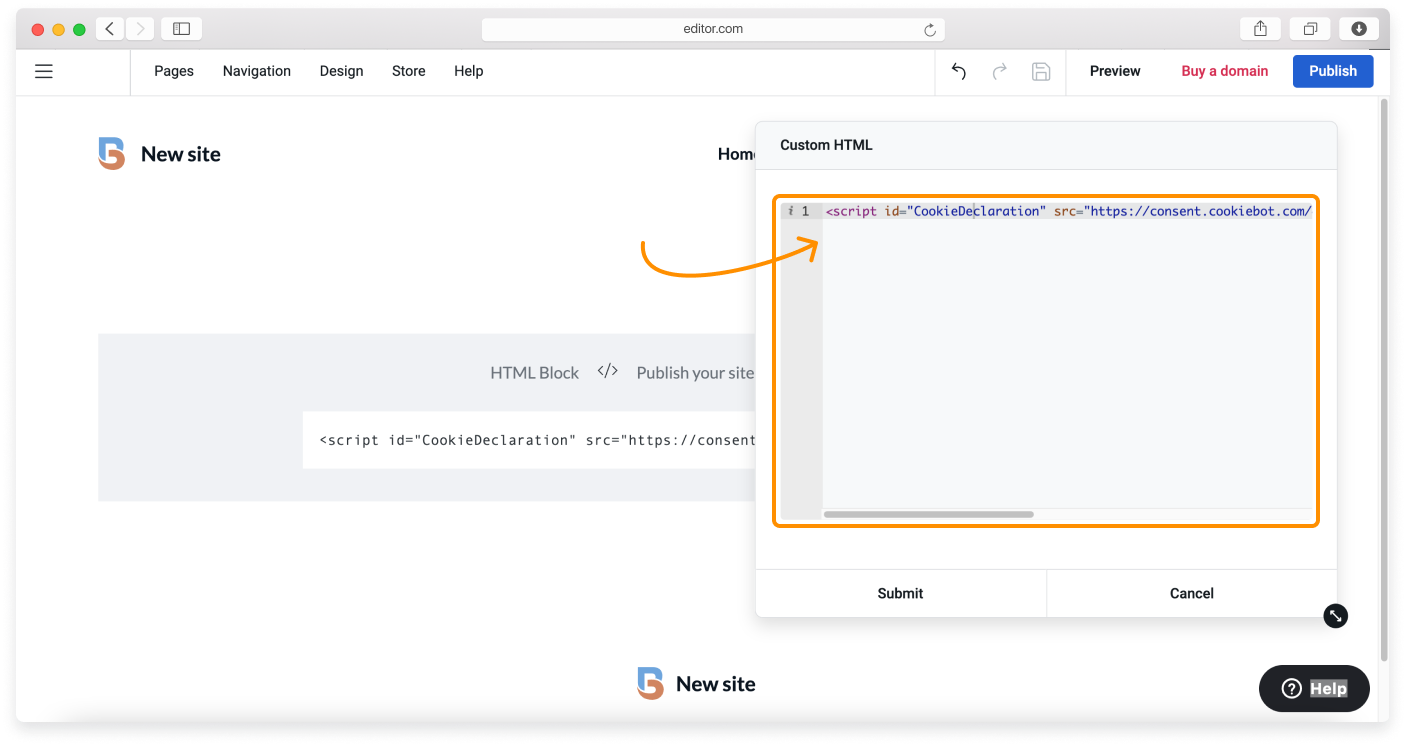Click the Custom HTML dialog title
The image size is (1406, 746).
pos(826,145)
